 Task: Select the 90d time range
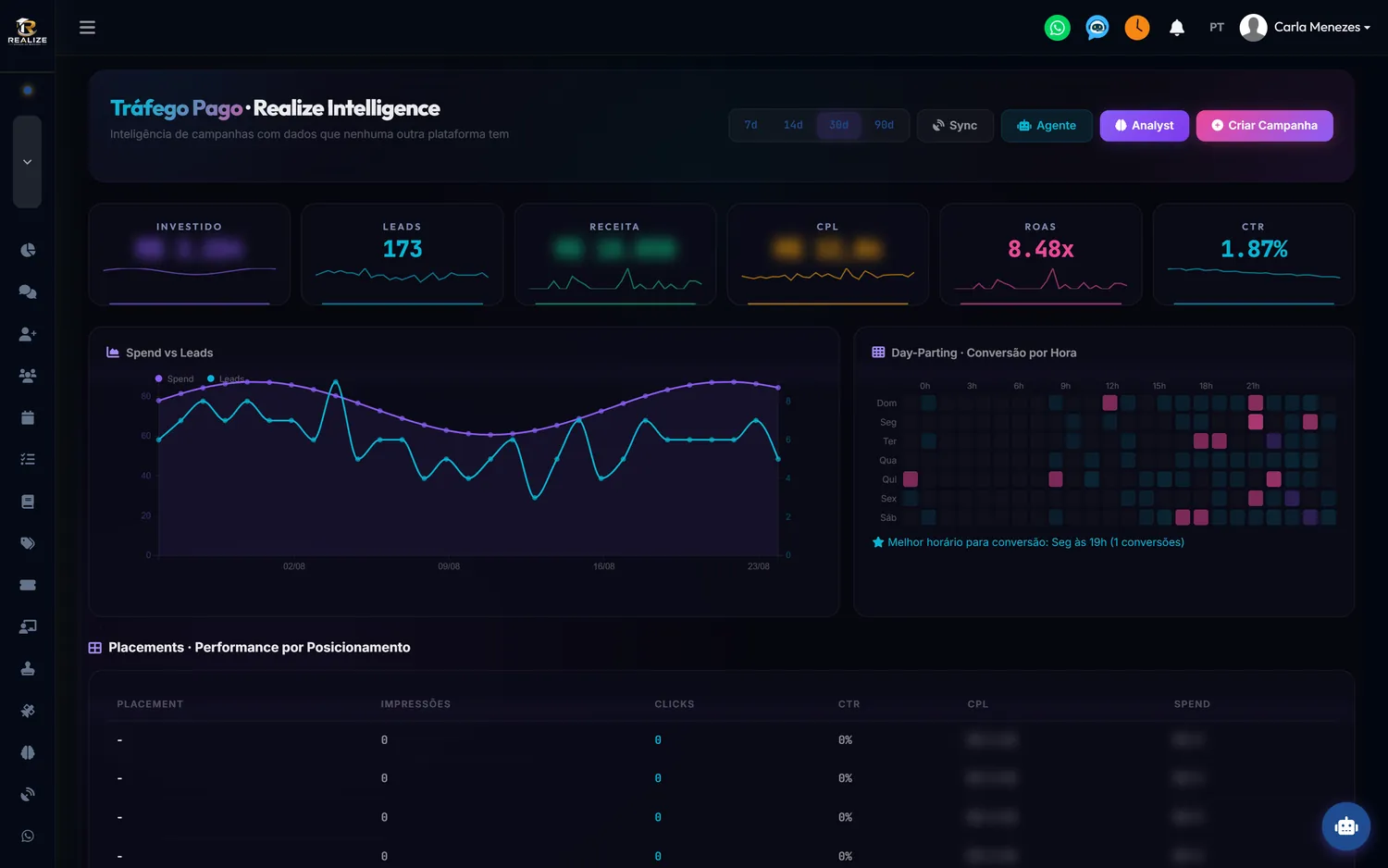pyautogui.click(x=885, y=125)
